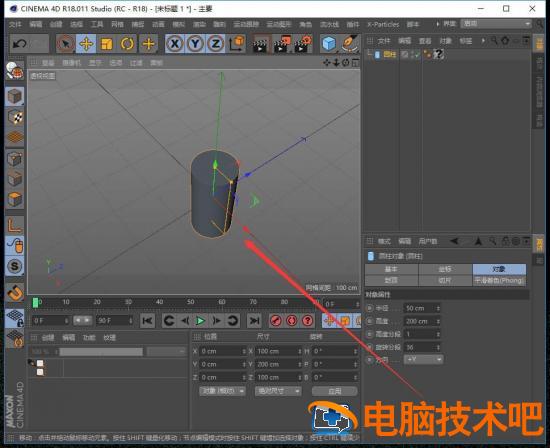The width and height of the screenshot is (550, 448).
Task: Click the 半径 50 cm input field
Action: (422, 308)
